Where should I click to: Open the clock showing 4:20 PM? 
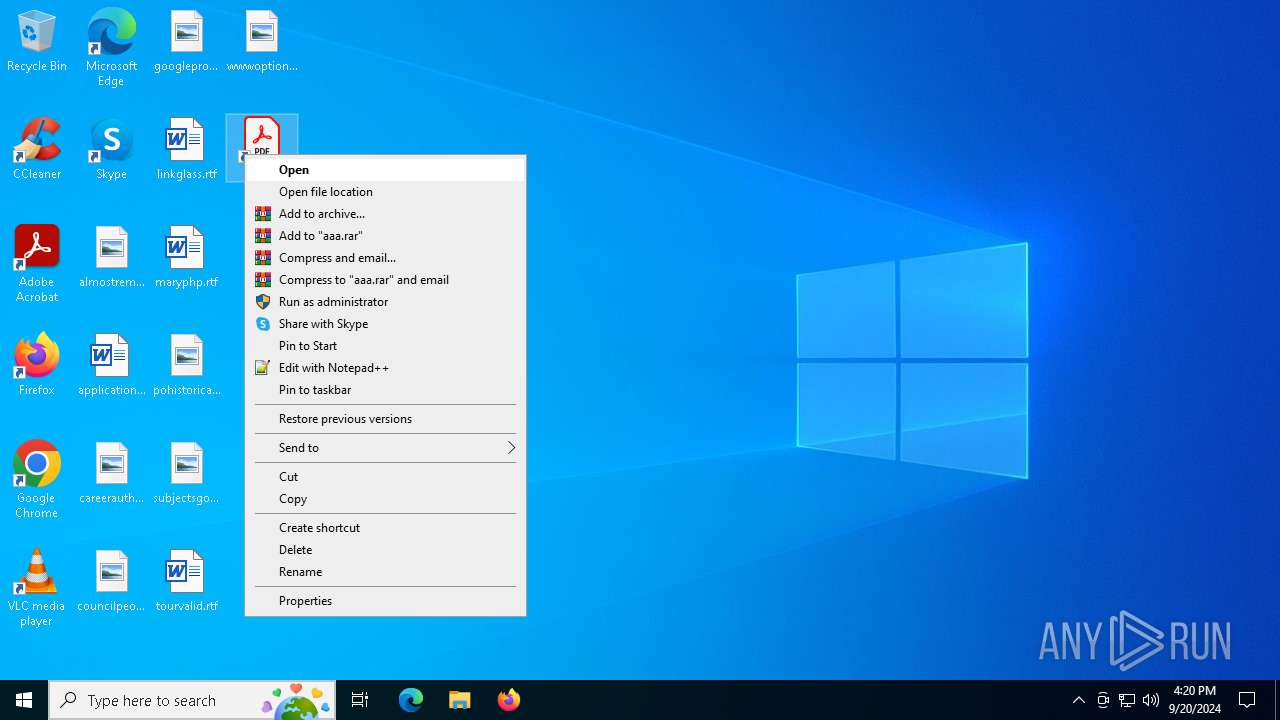[1194, 700]
